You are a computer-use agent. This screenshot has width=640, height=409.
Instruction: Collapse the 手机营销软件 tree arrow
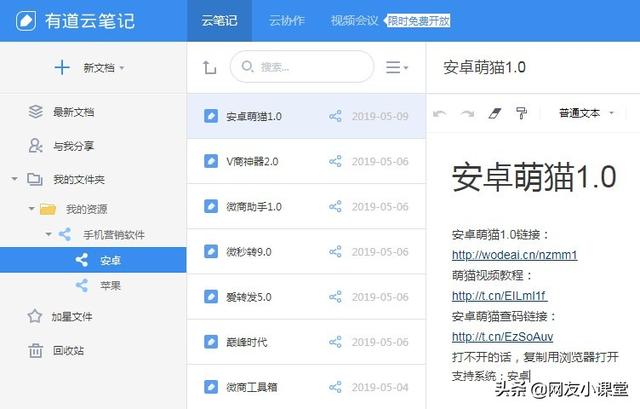[49, 234]
